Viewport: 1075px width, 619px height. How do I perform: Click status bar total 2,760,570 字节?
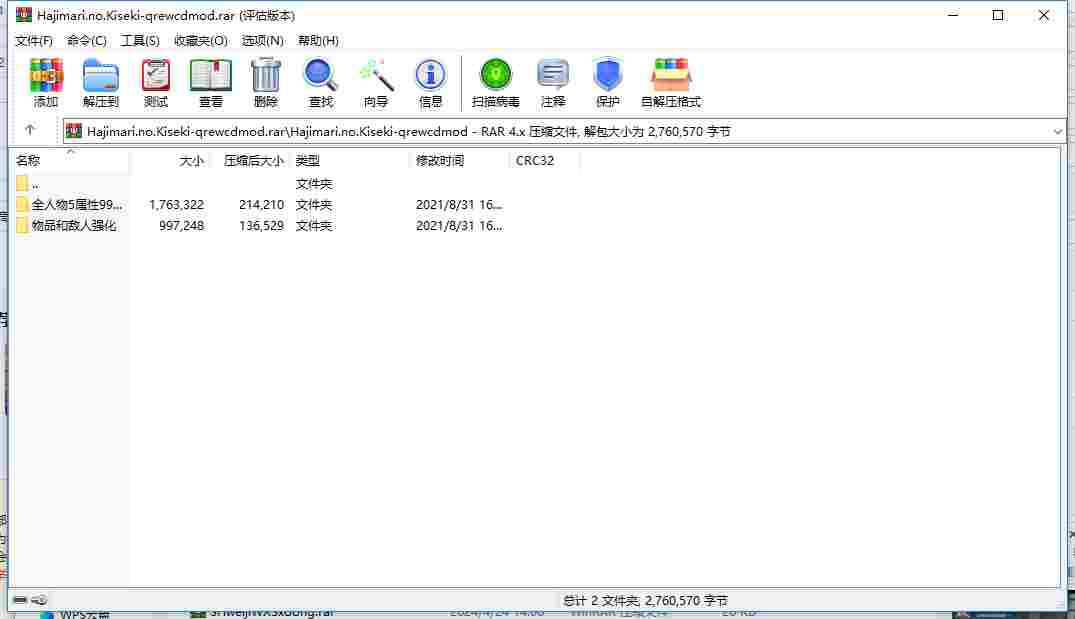(x=686, y=600)
